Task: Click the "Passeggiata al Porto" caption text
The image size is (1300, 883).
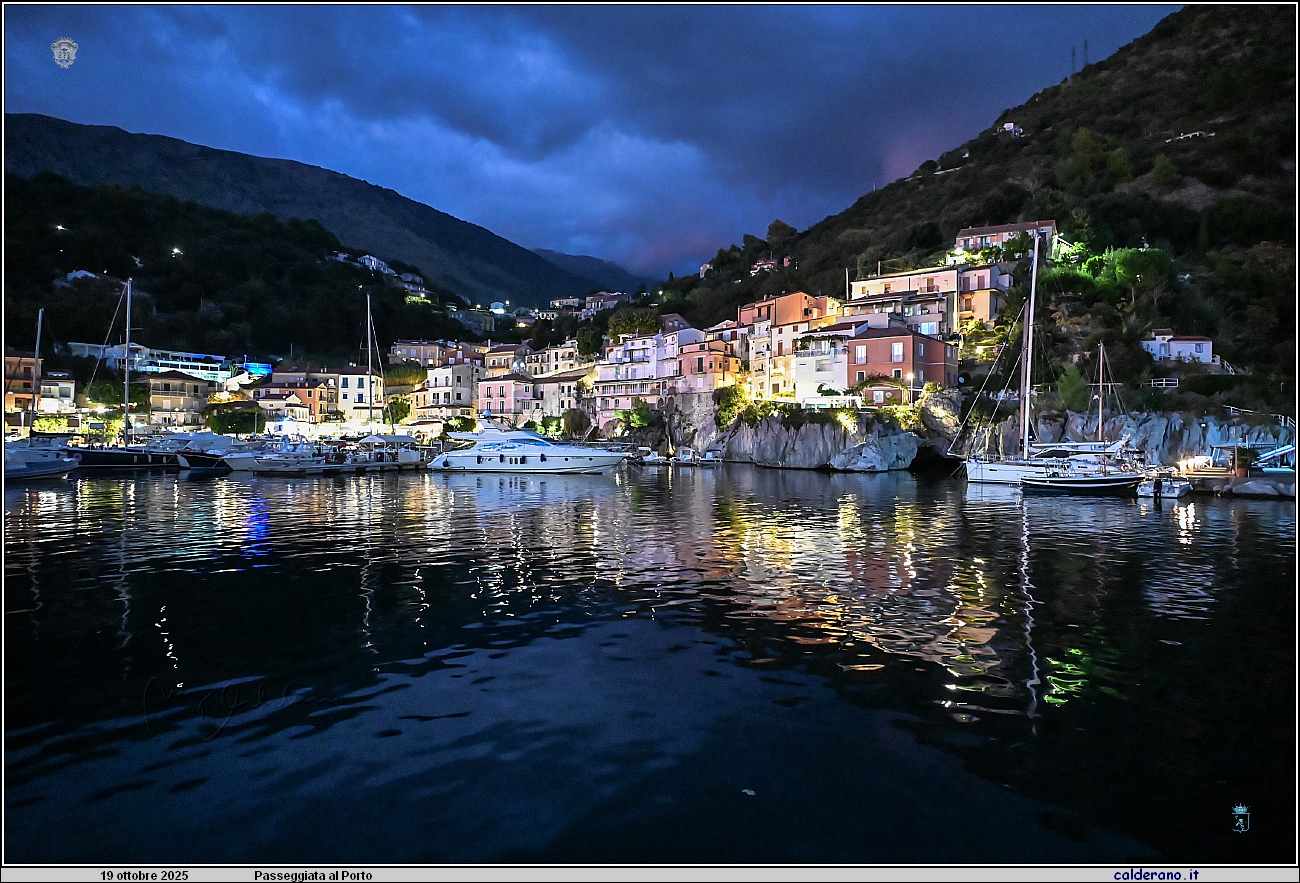Action: (x=312, y=875)
